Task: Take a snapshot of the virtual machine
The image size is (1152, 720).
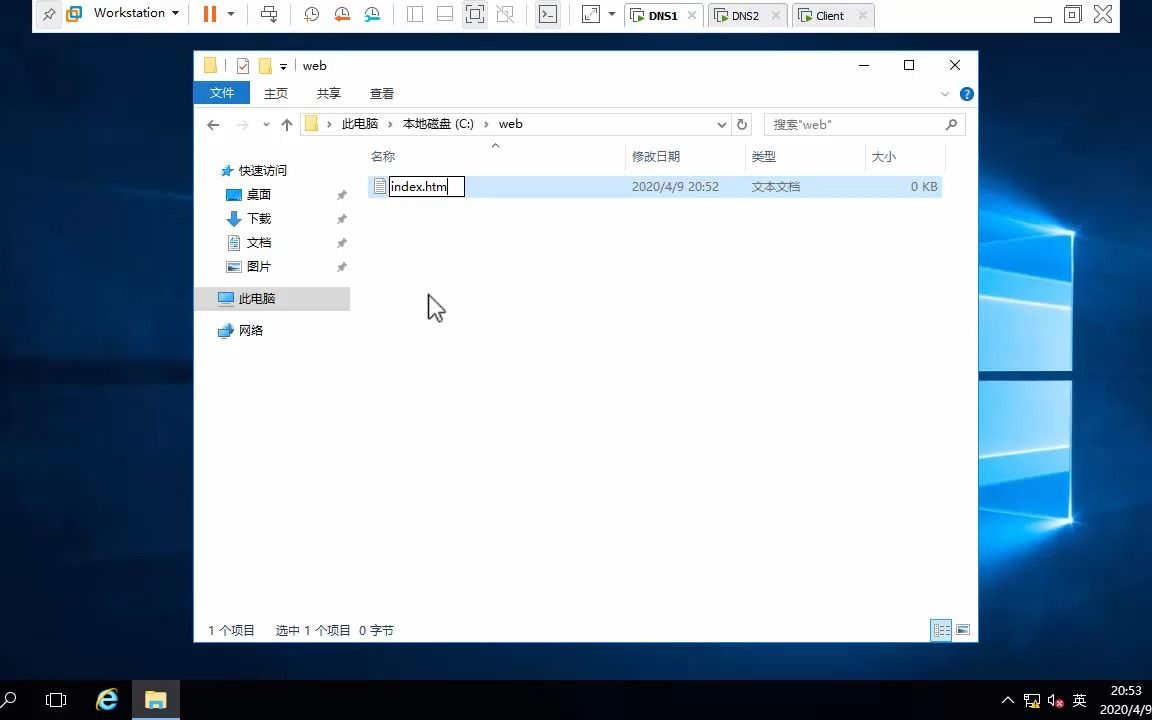Action: tap(311, 14)
